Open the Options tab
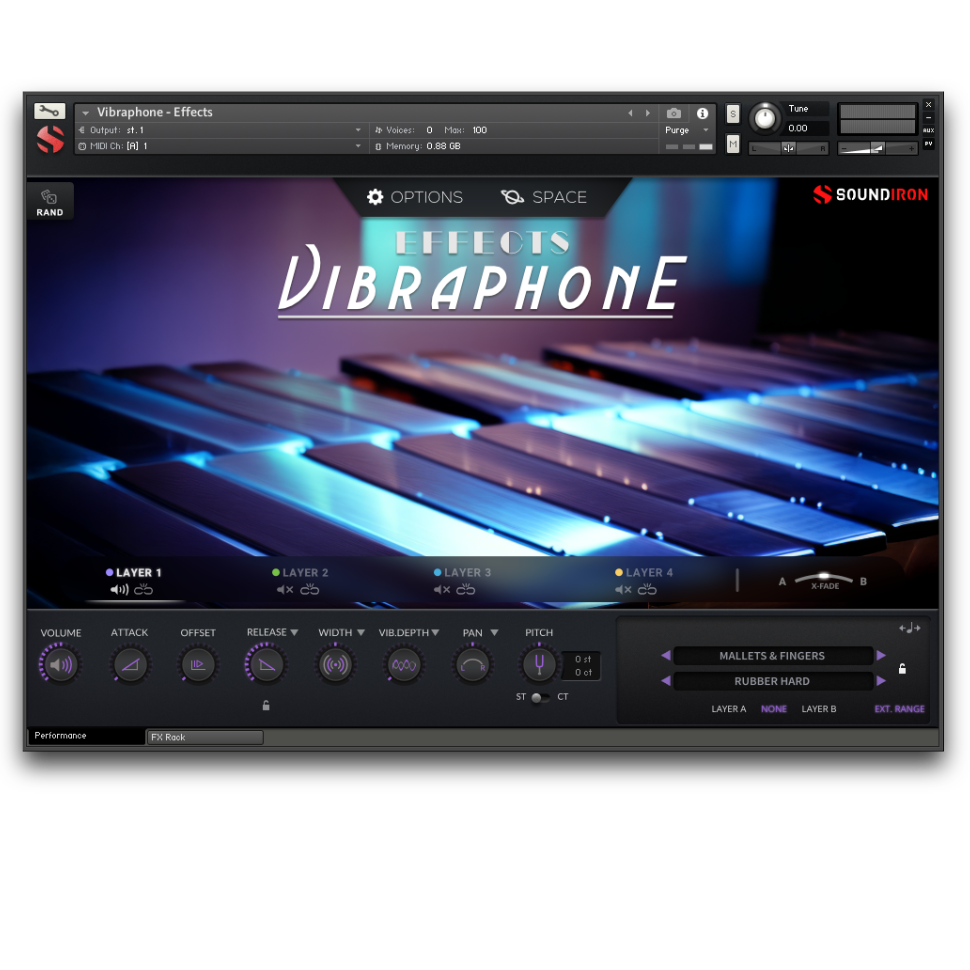Image resolution: width=970 pixels, height=970 pixels. [414, 197]
